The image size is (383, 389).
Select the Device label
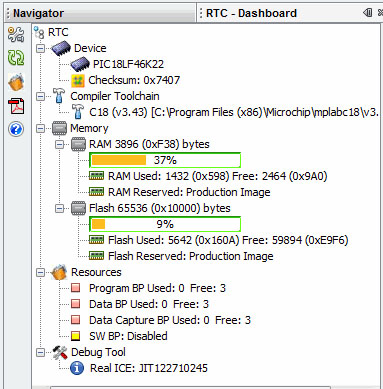[x=90, y=48]
